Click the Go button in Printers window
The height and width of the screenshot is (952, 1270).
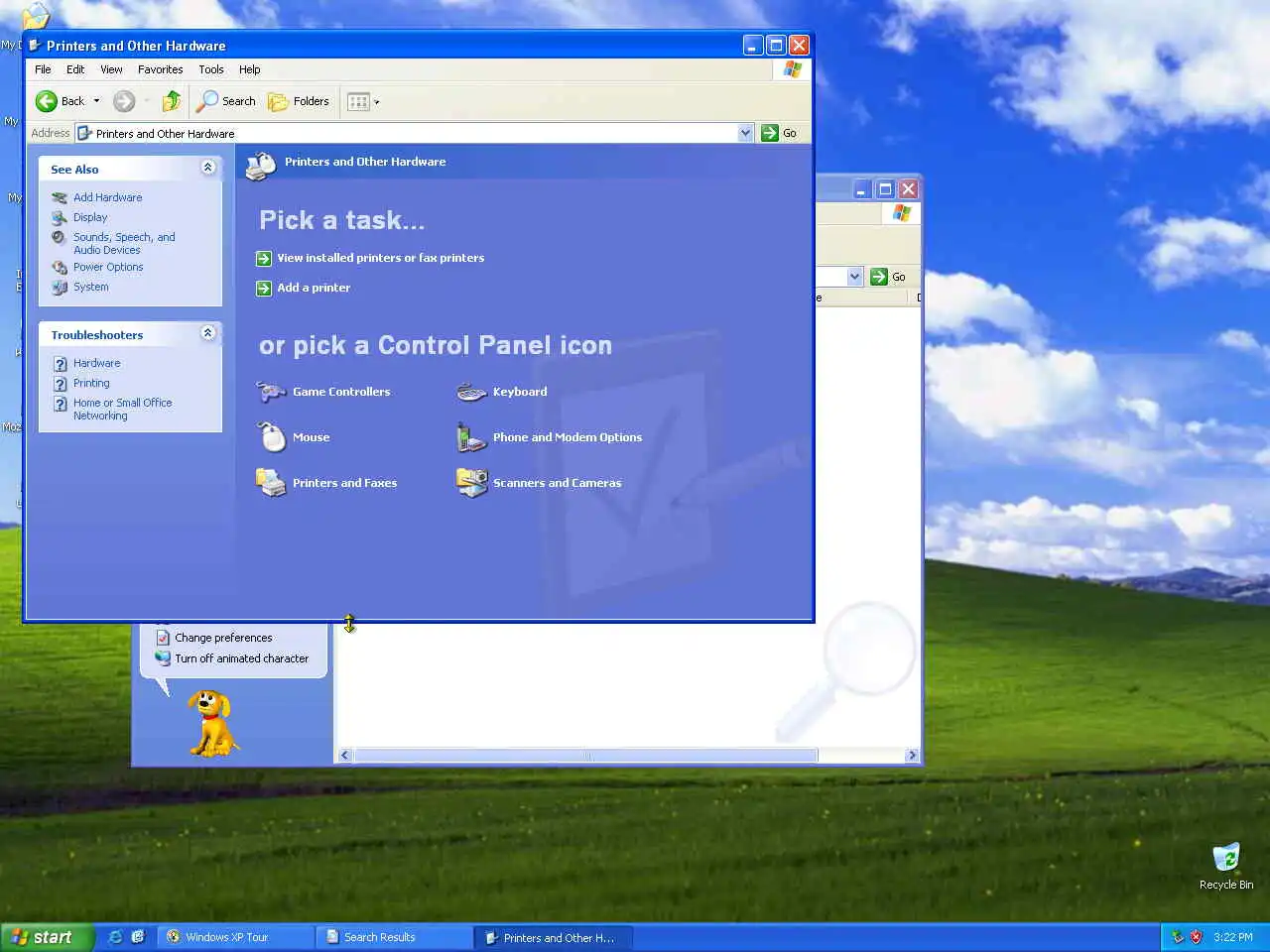780,133
